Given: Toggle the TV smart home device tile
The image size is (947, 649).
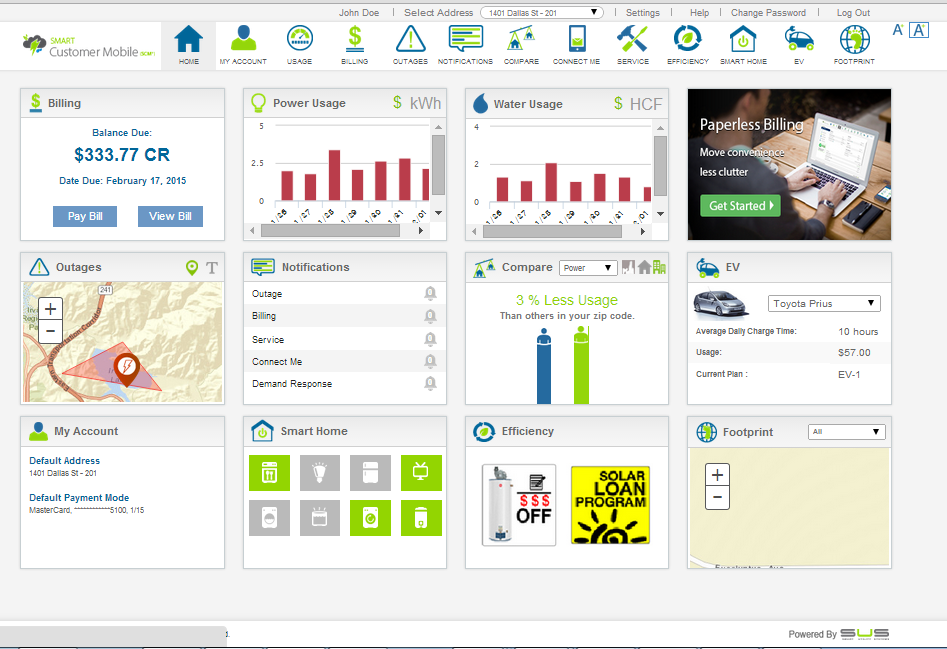Looking at the screenshot, I should coord(421,473).
